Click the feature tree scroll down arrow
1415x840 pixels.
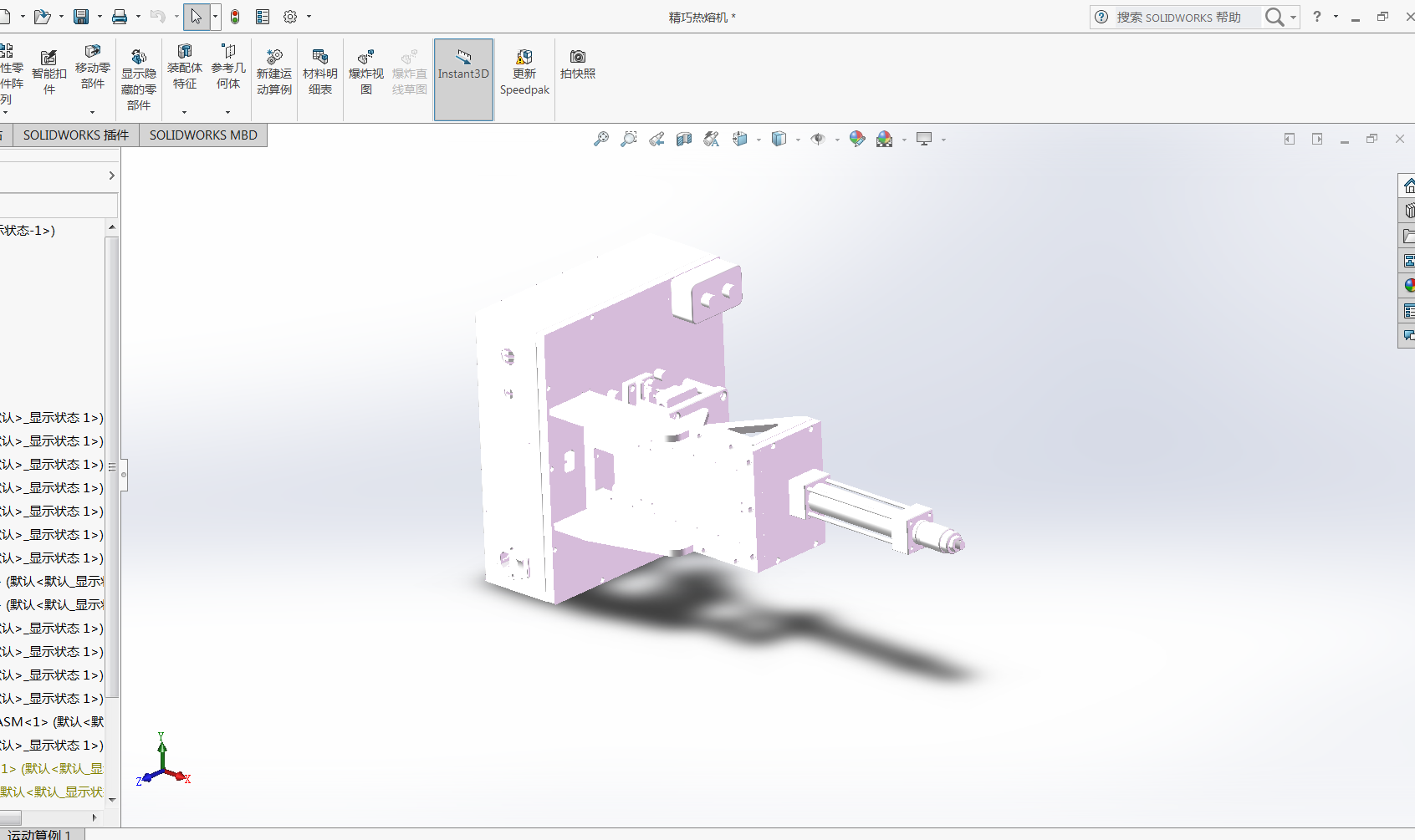(x=112, y=800)
